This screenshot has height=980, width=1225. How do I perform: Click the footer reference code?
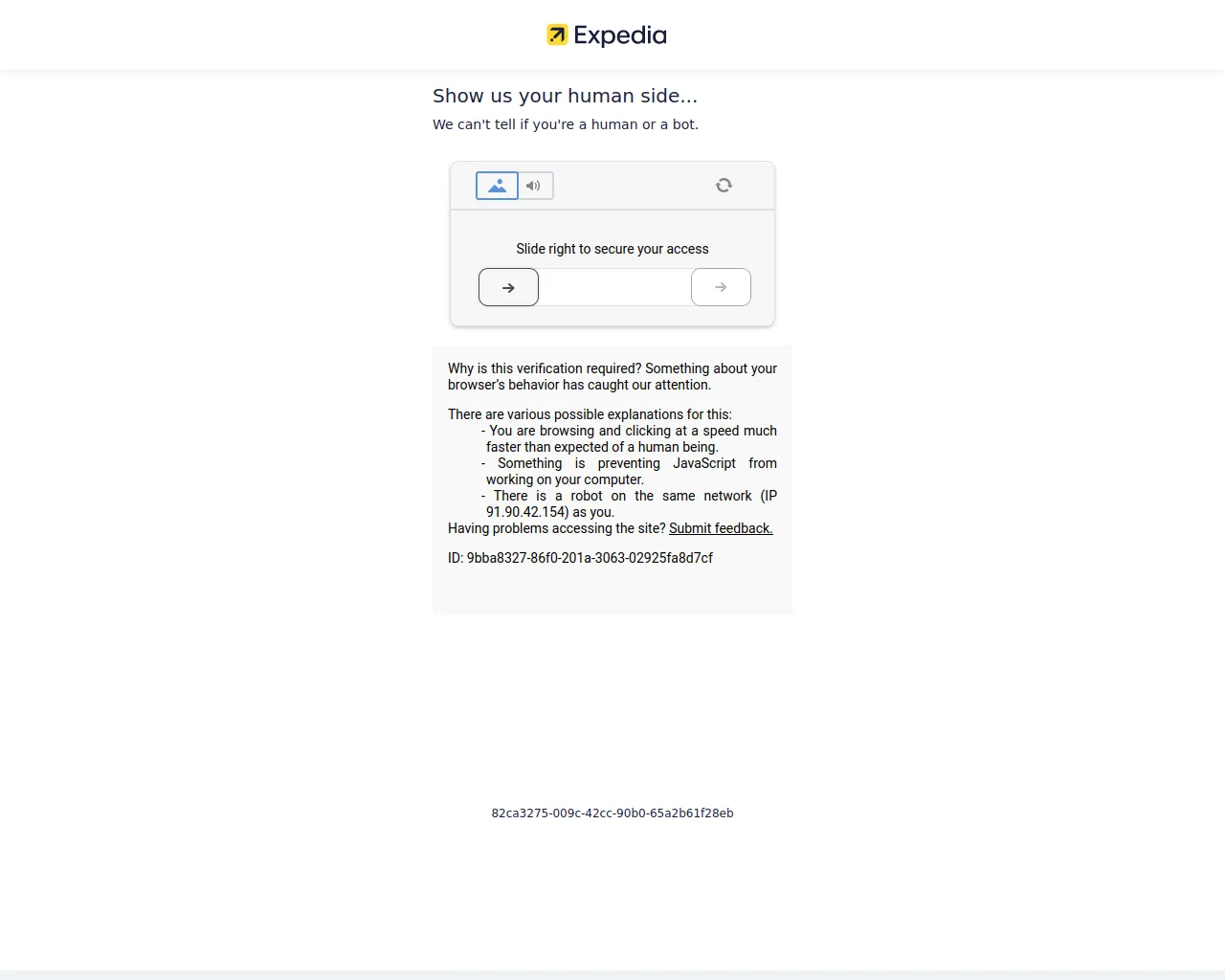point(612,813)
